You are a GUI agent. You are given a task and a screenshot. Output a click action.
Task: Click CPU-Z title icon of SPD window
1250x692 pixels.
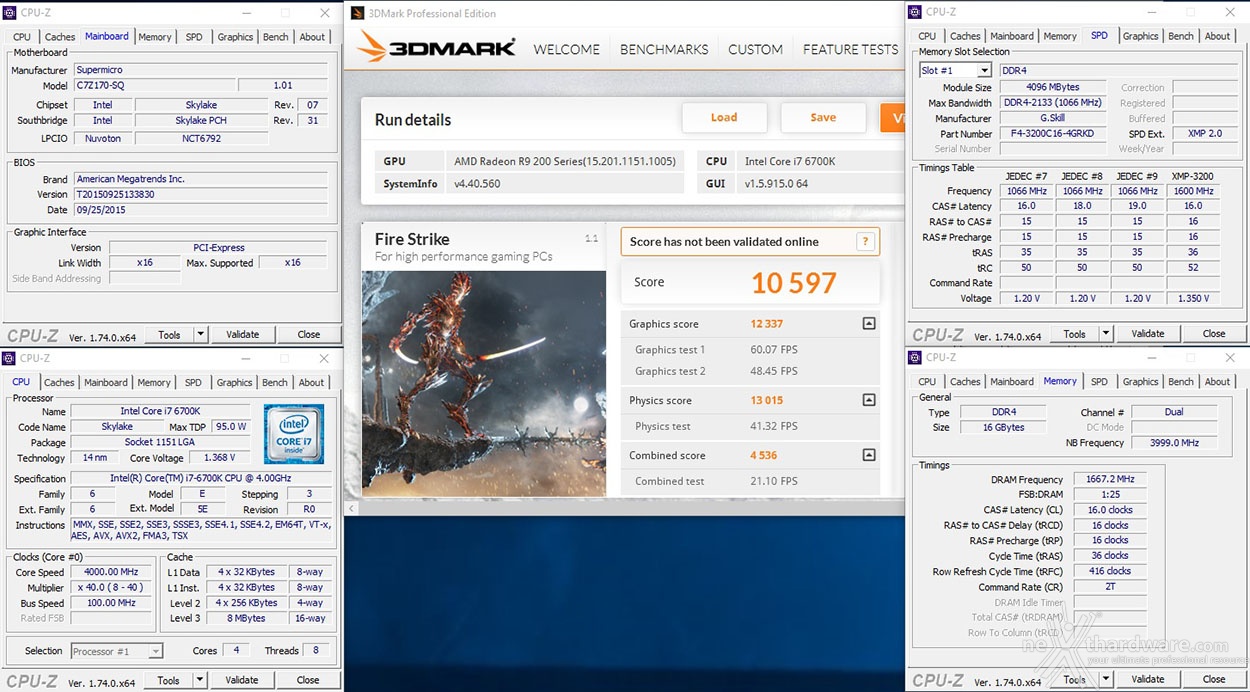pos(915,12)
